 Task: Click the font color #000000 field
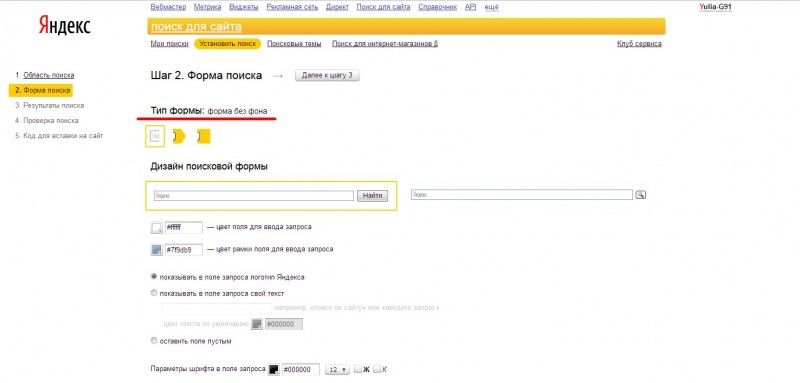tap(301, 370)
